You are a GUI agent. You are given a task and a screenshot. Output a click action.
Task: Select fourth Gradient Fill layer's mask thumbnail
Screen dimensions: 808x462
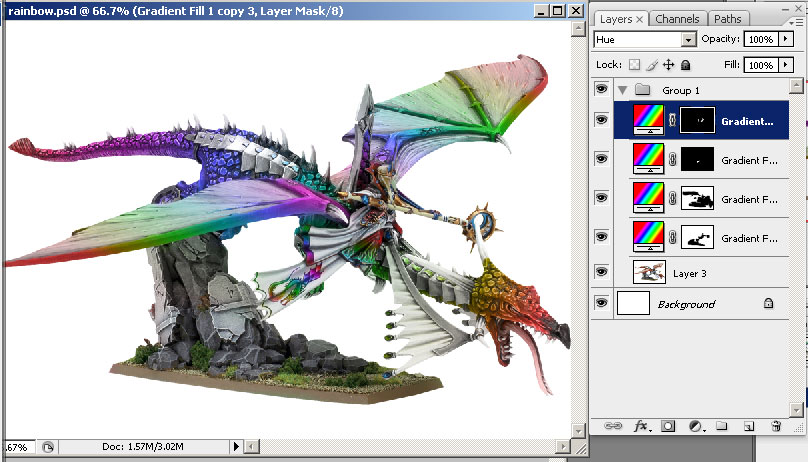(x=698, y=237)
